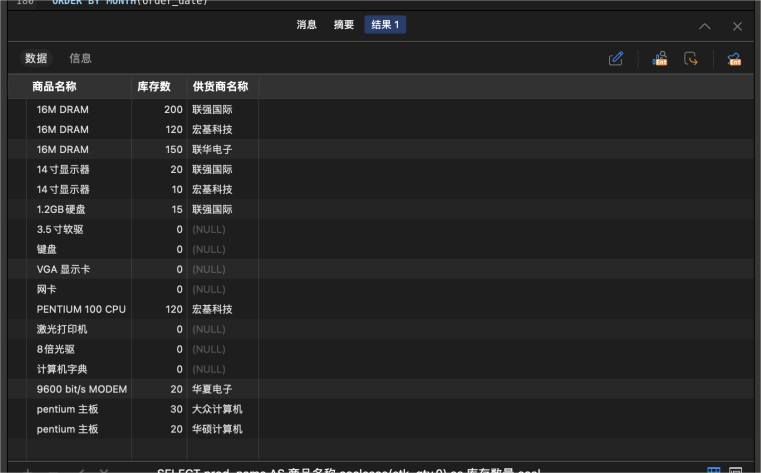The width and height of the screenshot is (761, 473).
Task: Click the document with orange arrow icon
Action: click(x=690, y=59)
